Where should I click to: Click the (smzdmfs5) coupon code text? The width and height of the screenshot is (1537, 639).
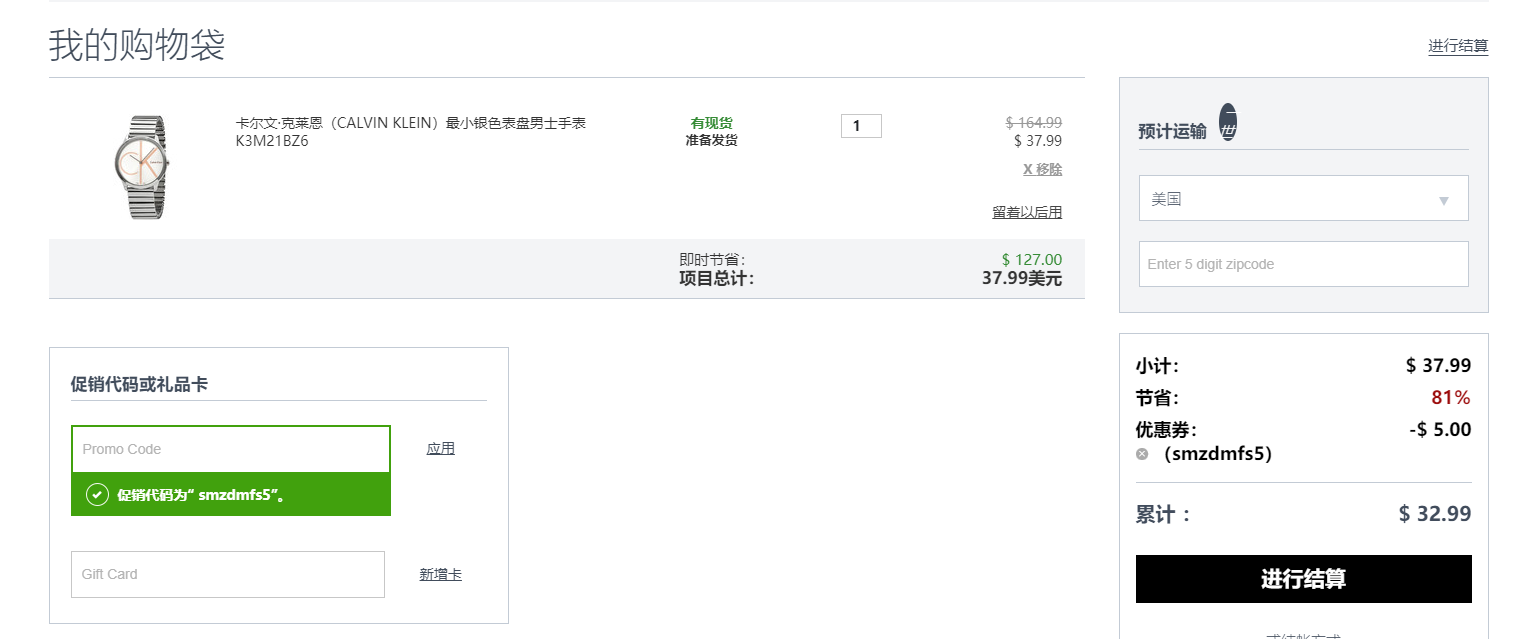pos(1217,454)
